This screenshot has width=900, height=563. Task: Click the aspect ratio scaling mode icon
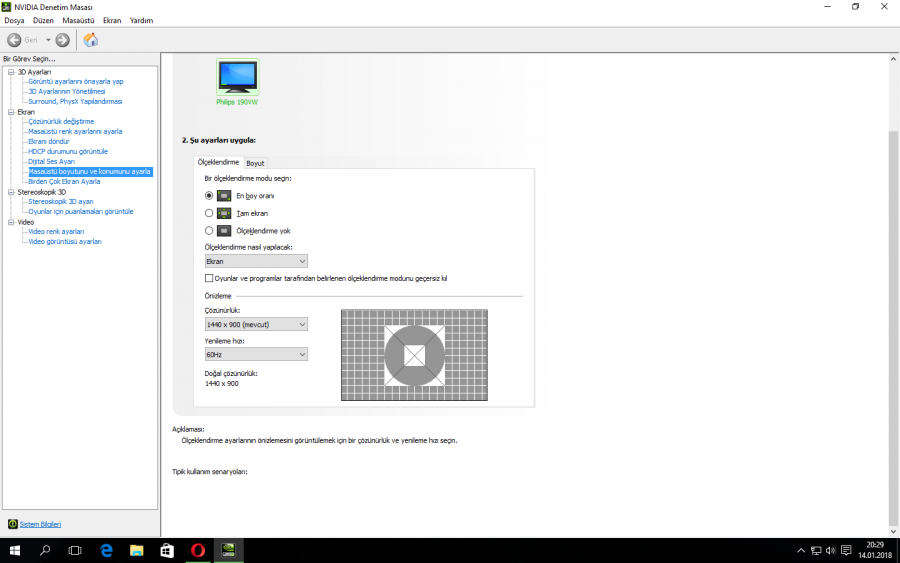point(224,196)
